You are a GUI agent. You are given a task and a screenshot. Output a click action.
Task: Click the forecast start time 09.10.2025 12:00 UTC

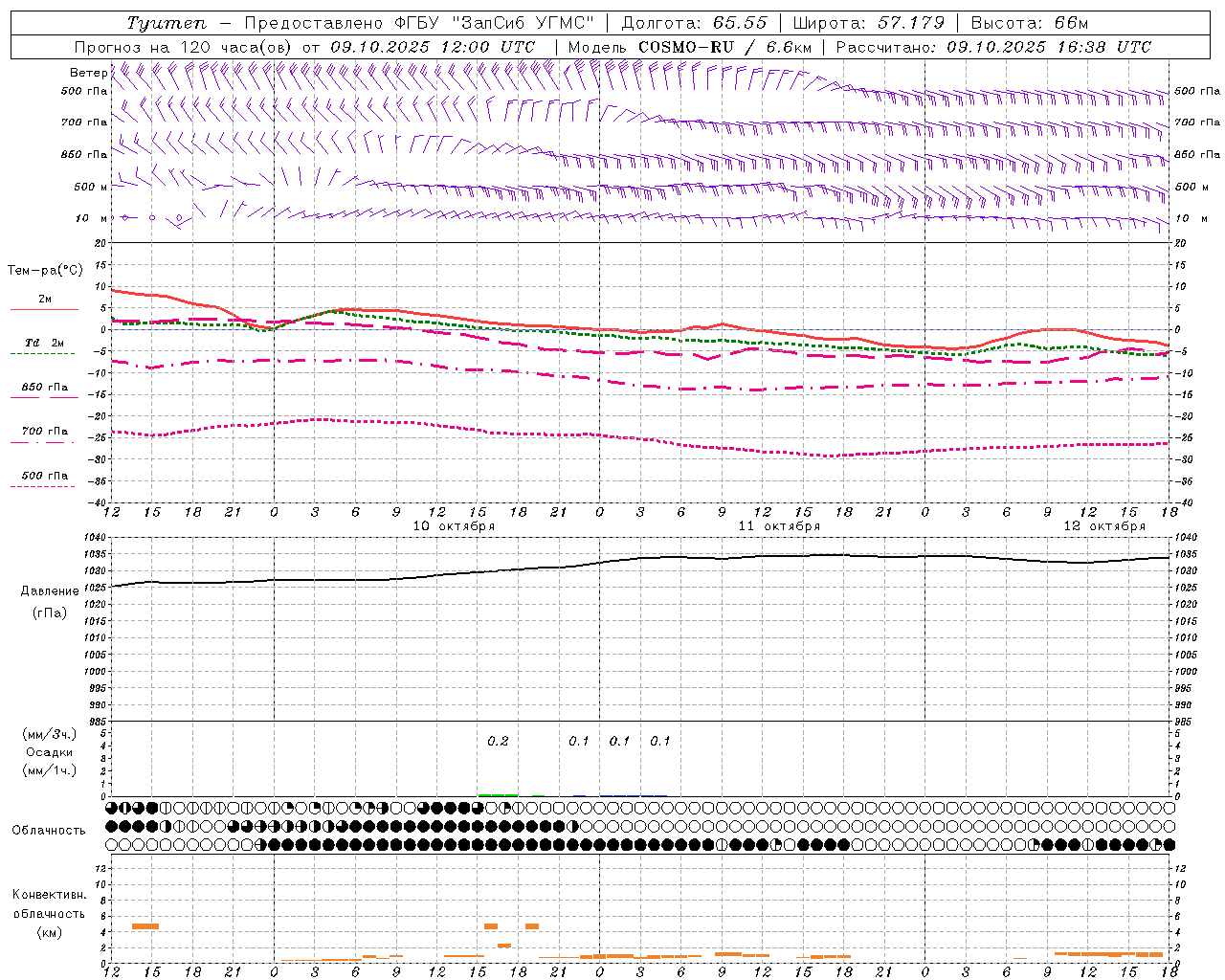tap(433, 47)
